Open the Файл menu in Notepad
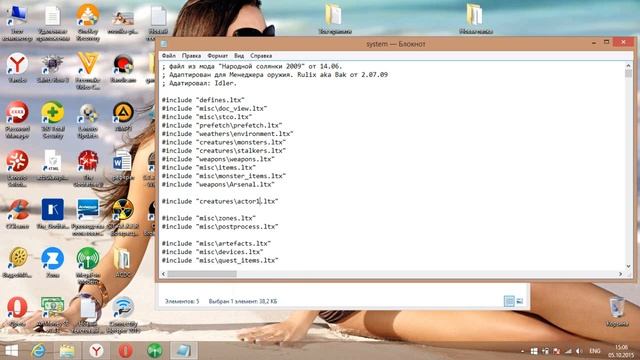The width and height of the screenshot is (640, 360). pos(169,56)
